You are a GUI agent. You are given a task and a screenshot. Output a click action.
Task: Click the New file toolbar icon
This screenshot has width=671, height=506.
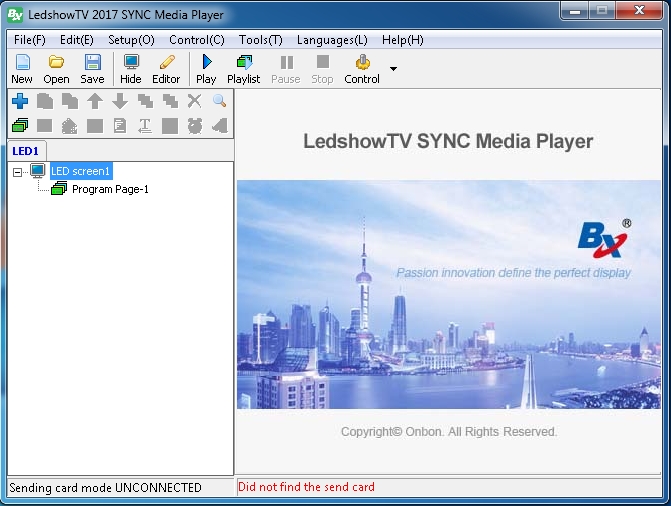click(22, 68)
